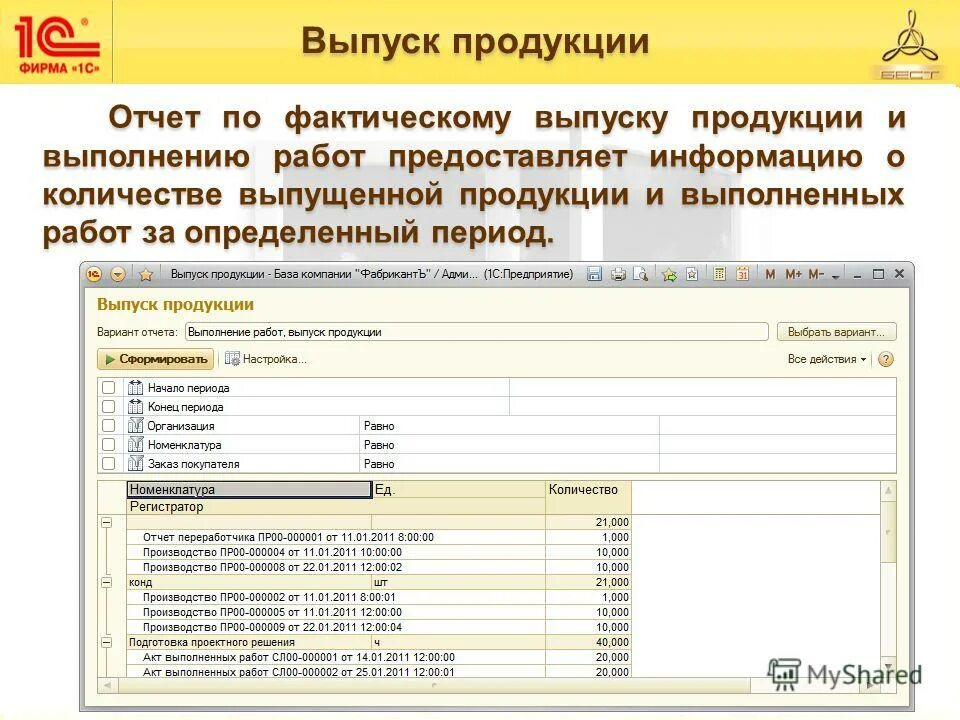Click the Заказ покупателя filter icon
Screen dimensions: 960x720
[135, 463]
